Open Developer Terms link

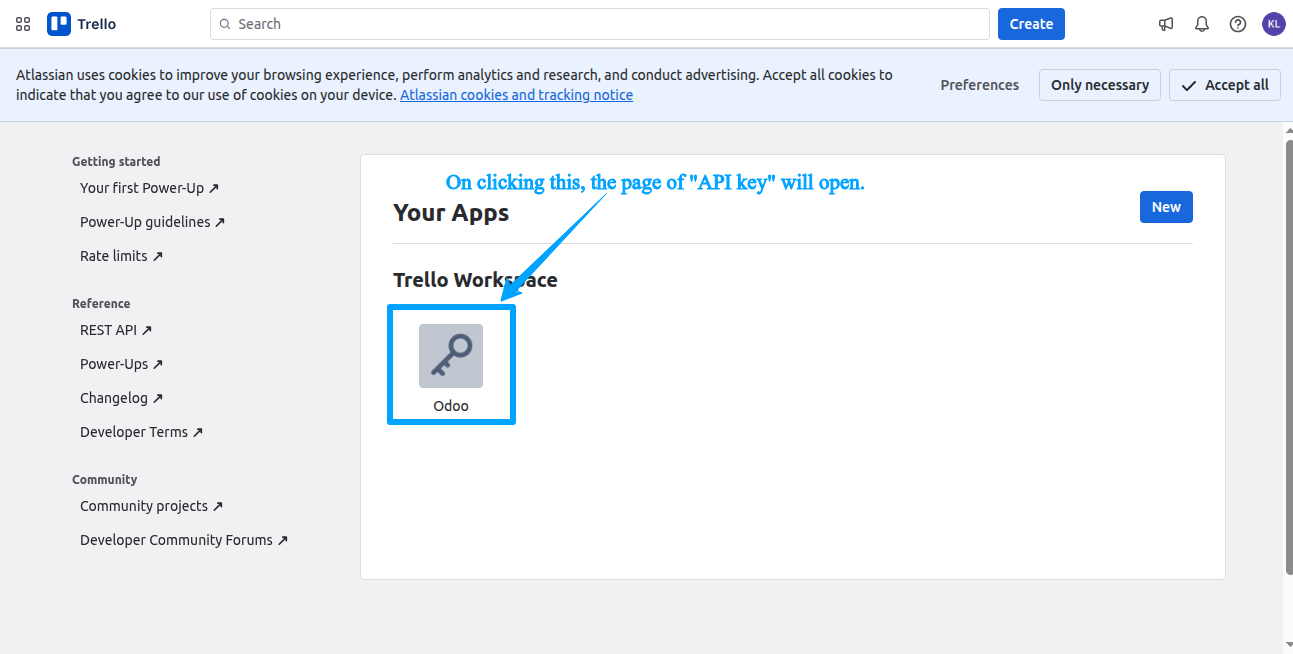tap(141, 432)
